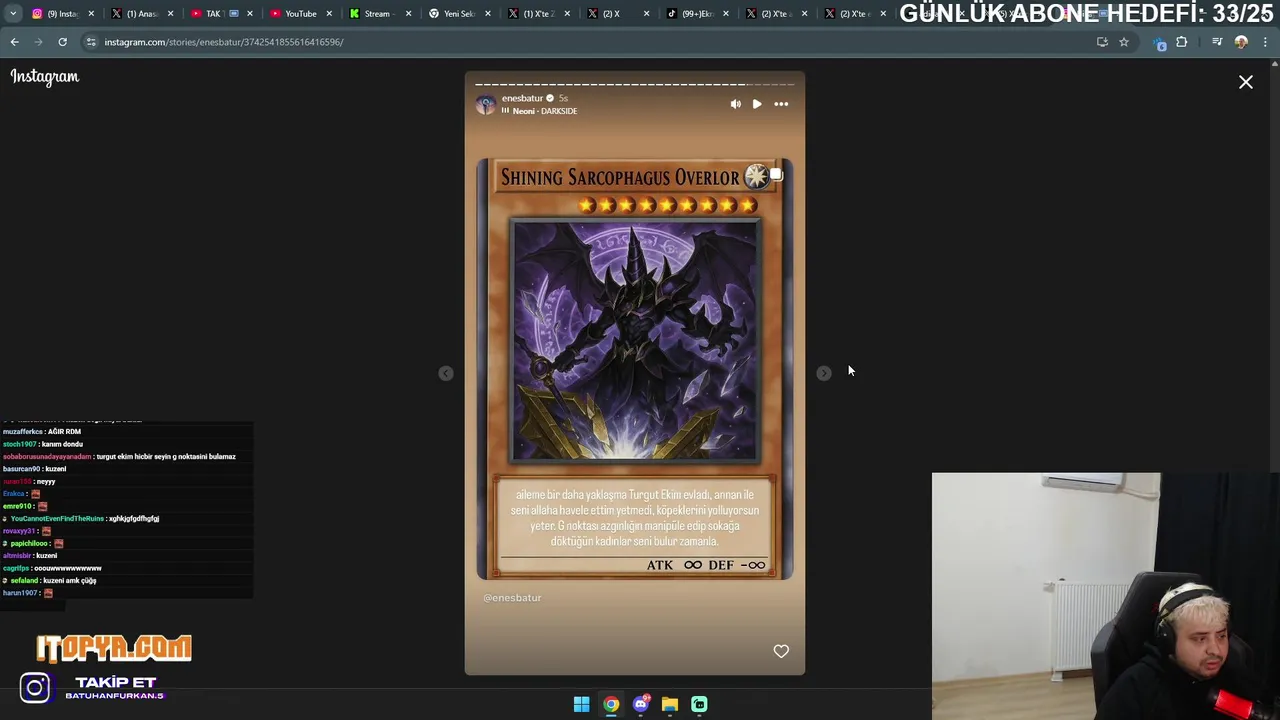The image size is (1280, 720).
Task: Click the story progress bar at top
Action: (634, 84)
